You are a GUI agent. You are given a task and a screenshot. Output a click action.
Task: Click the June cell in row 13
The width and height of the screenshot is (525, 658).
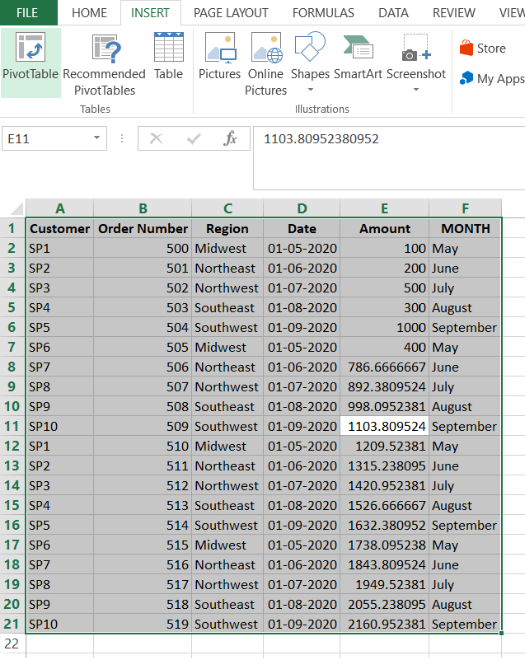pyautogui.click(x=465, y=466)
